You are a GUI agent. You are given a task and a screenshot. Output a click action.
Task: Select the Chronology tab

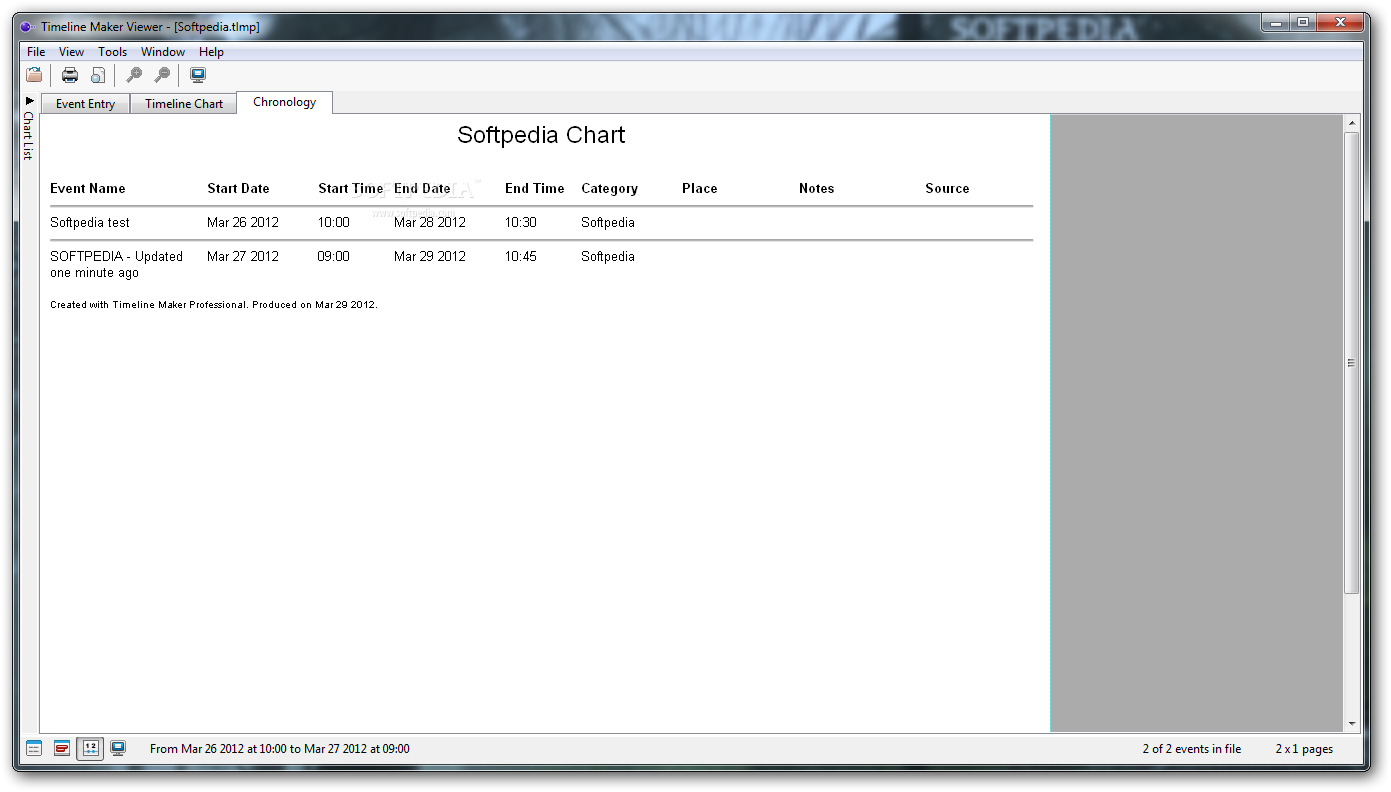tap(284, 102)
